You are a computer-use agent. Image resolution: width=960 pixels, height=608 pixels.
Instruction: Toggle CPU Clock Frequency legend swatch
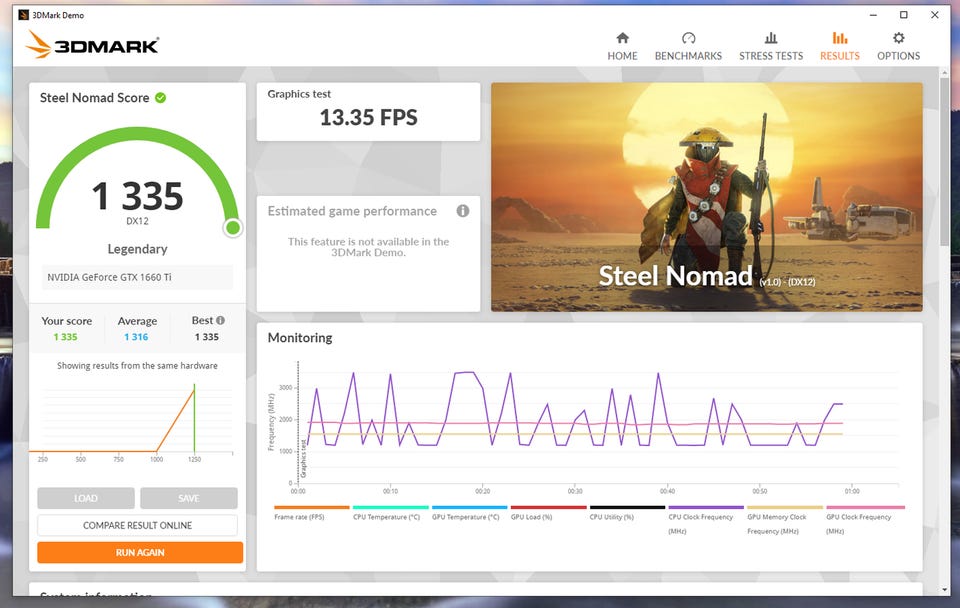pyautogui.click(x=706, y=508)
